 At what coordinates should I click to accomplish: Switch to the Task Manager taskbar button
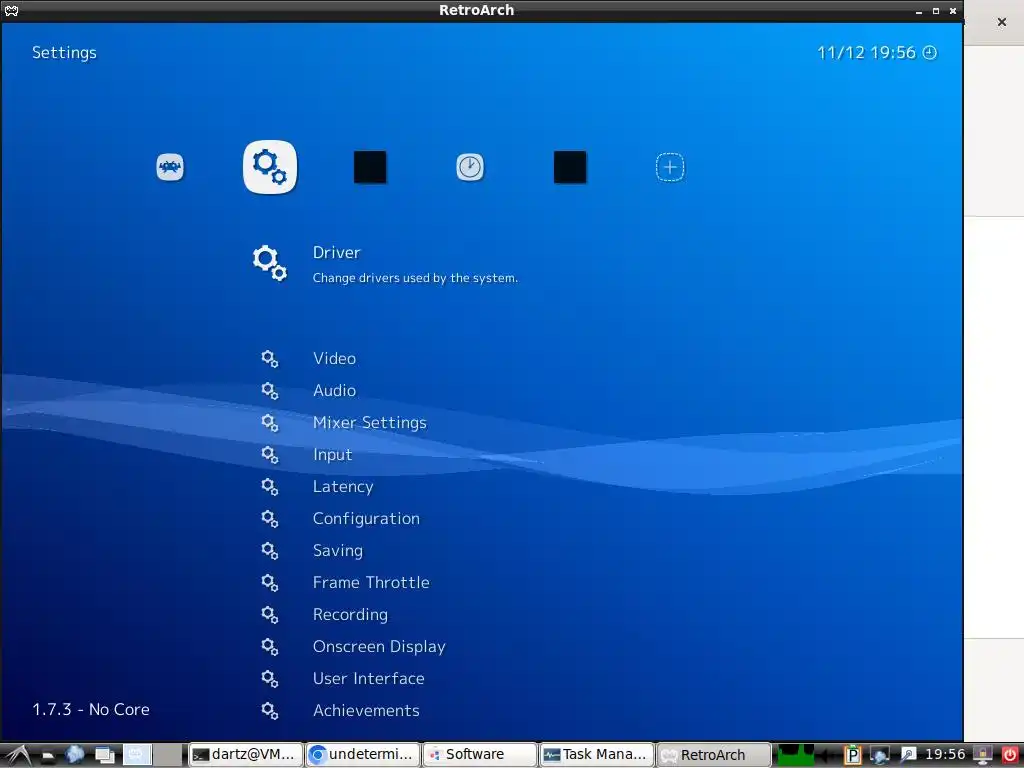click(596, 755)
